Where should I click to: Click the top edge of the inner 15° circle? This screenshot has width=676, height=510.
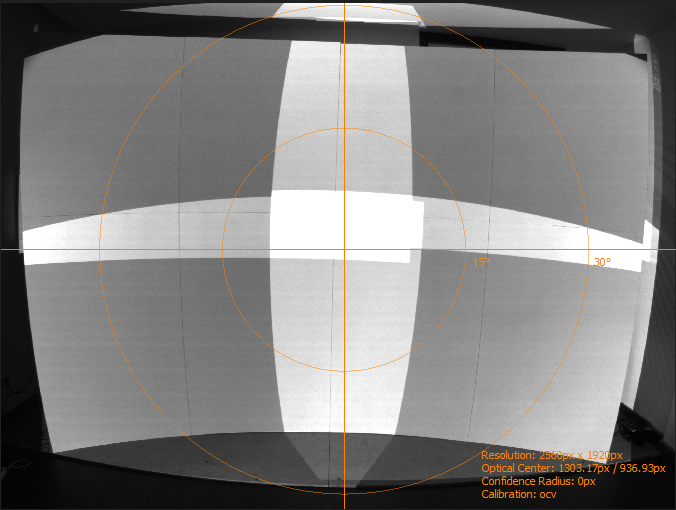point(344,128)
